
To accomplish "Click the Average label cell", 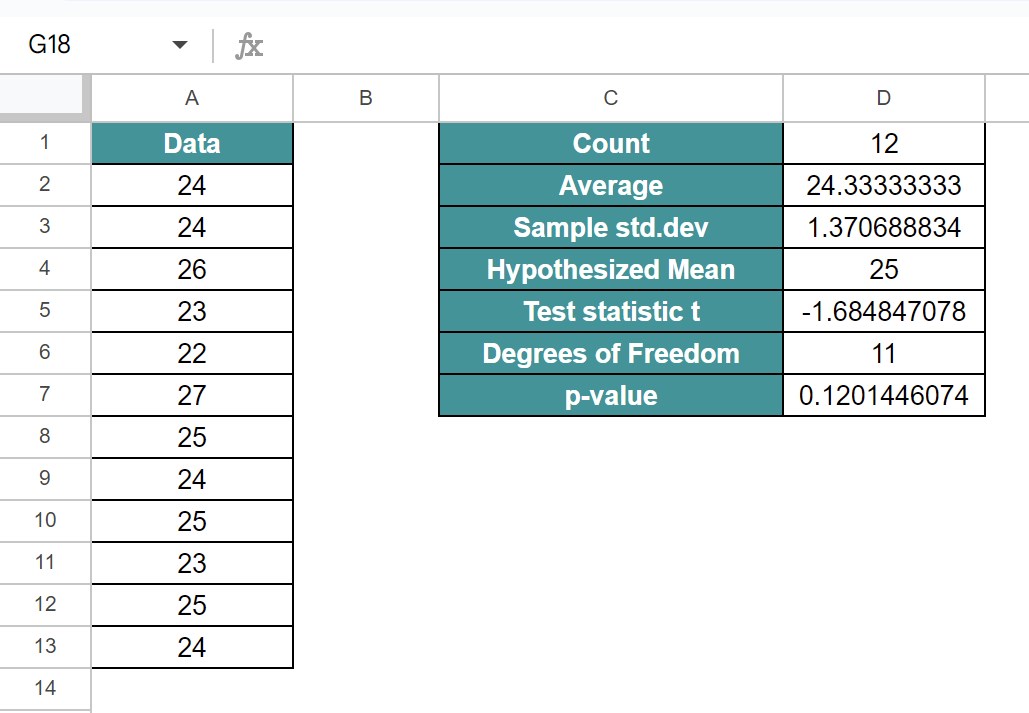I will [611, 185].
